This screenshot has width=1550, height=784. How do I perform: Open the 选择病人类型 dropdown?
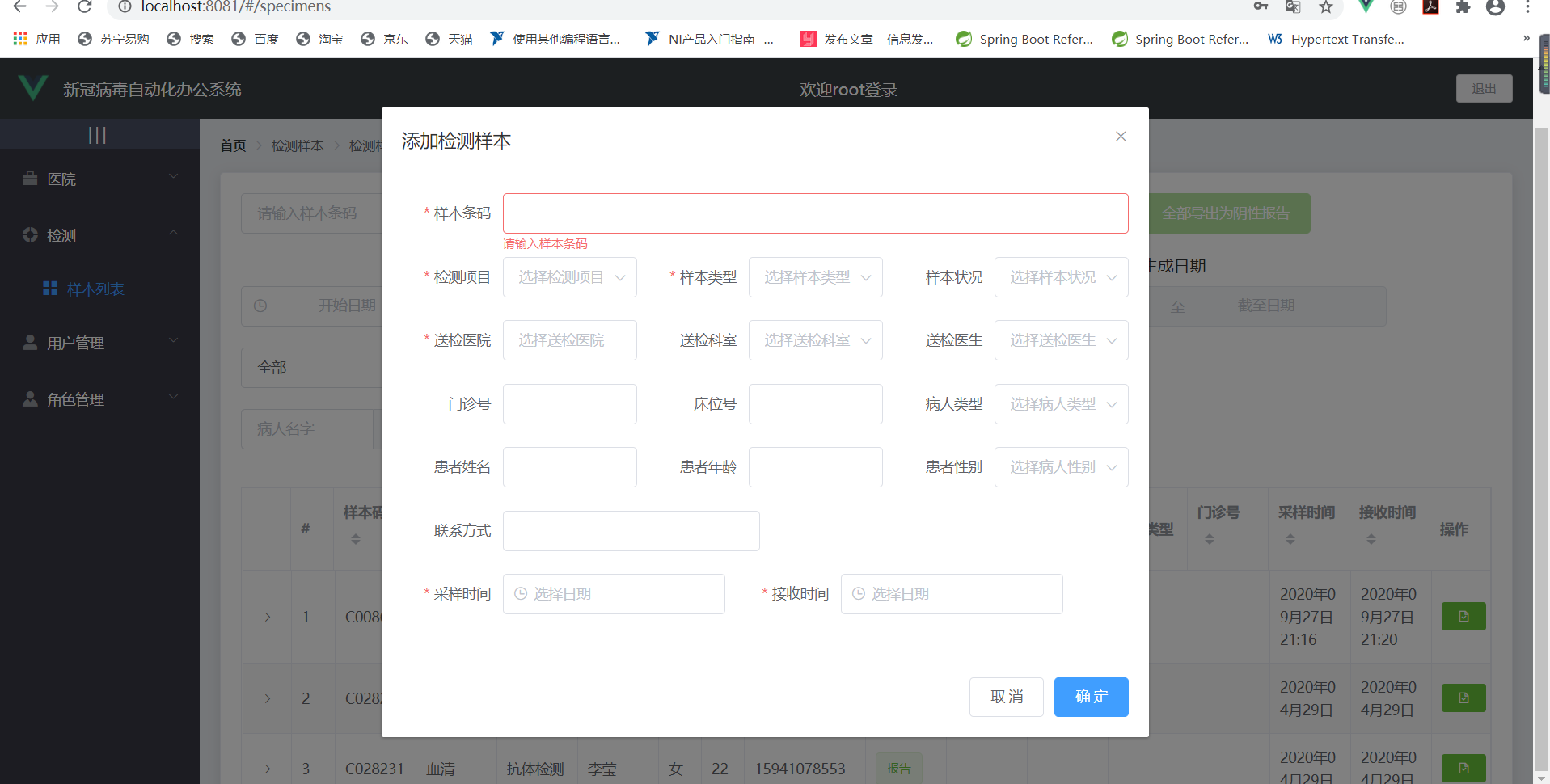click(1061, 404)
